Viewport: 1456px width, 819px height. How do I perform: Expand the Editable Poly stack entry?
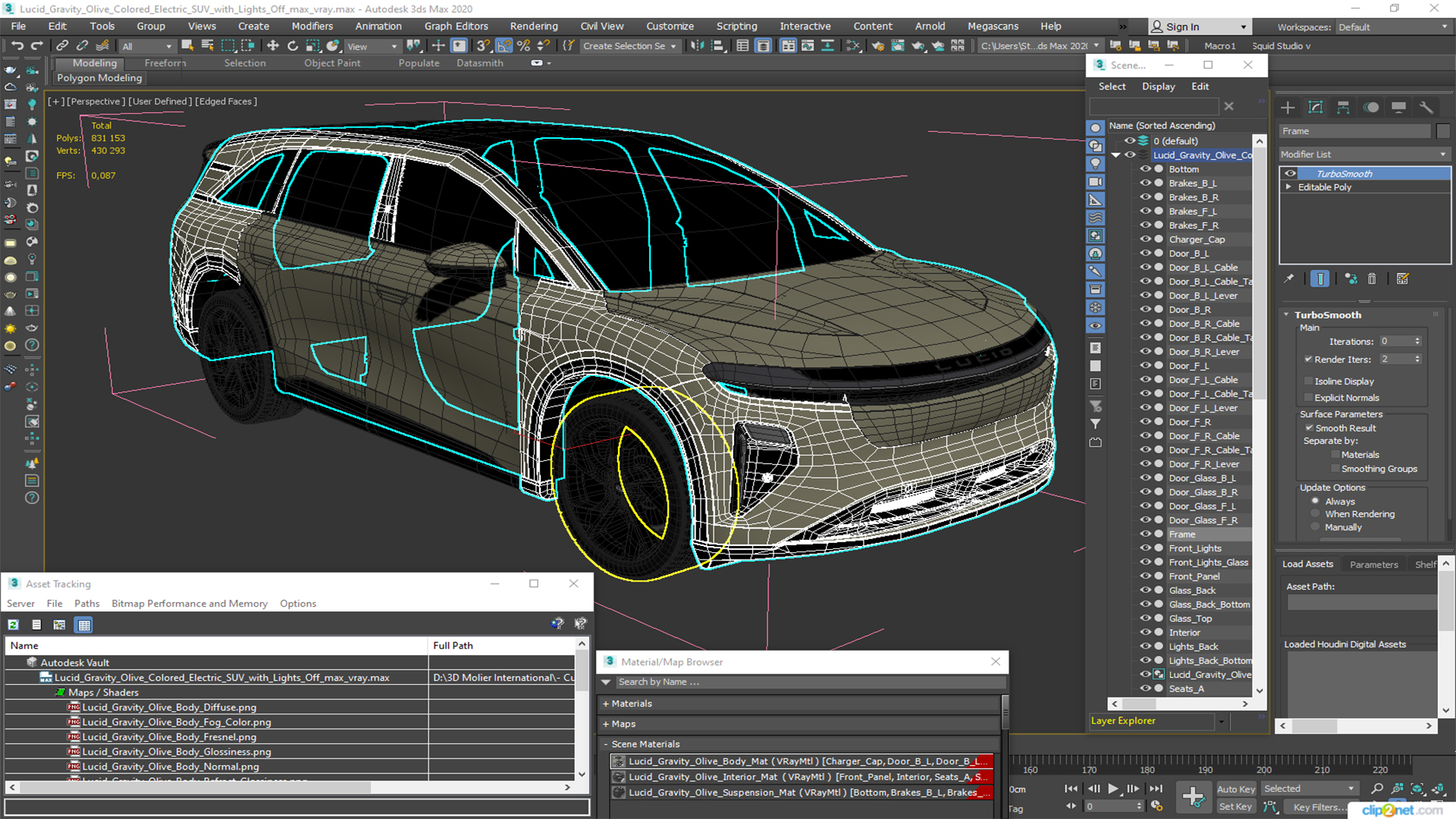point(1288,187)
